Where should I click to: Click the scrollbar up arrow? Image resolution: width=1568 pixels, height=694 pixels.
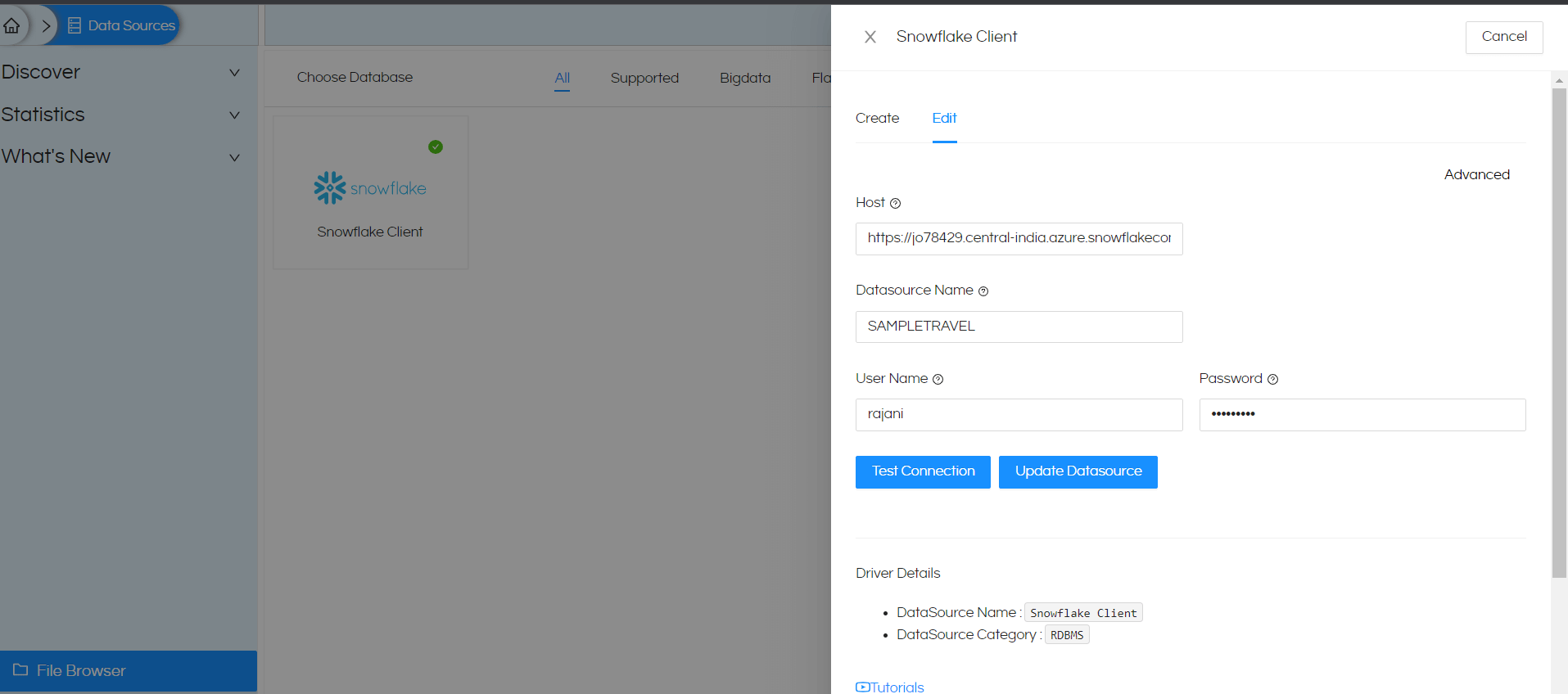coord(1559,80)
